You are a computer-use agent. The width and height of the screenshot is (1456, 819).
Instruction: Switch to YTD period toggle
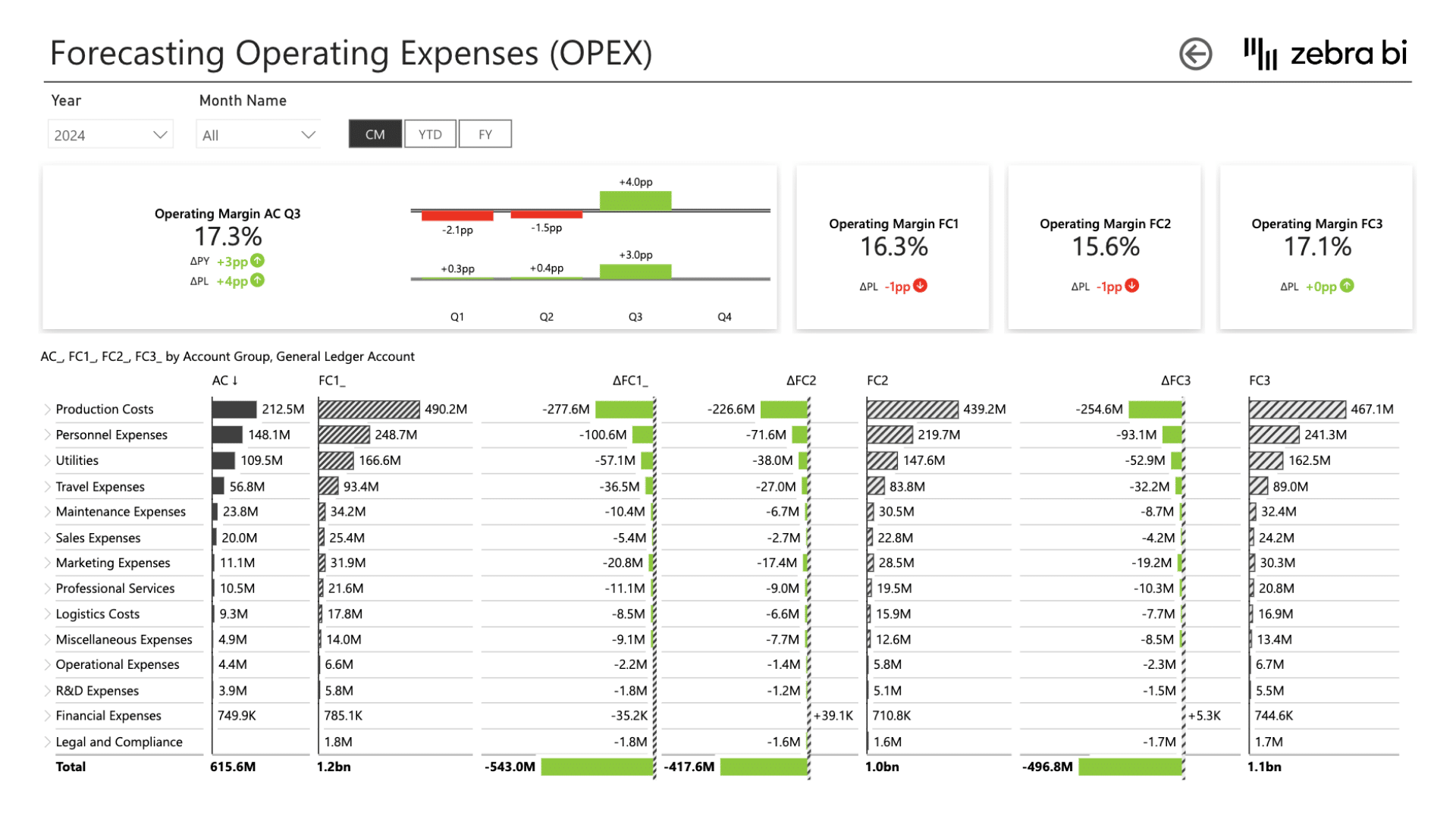(430, 134)
